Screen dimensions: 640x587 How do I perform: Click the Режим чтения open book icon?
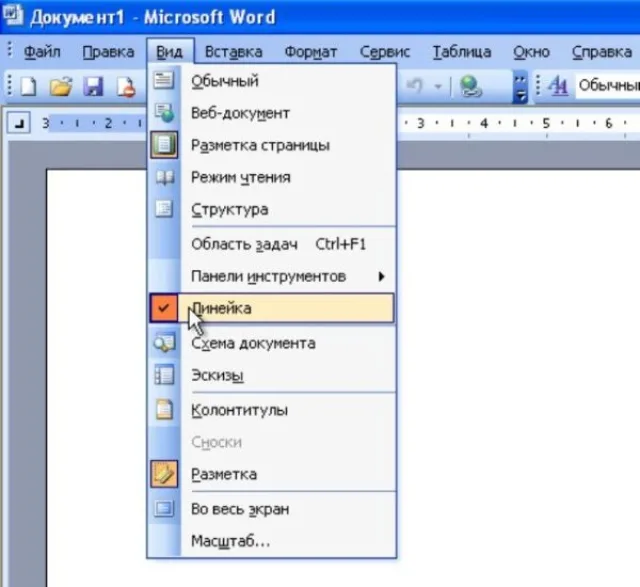(164, 177)
